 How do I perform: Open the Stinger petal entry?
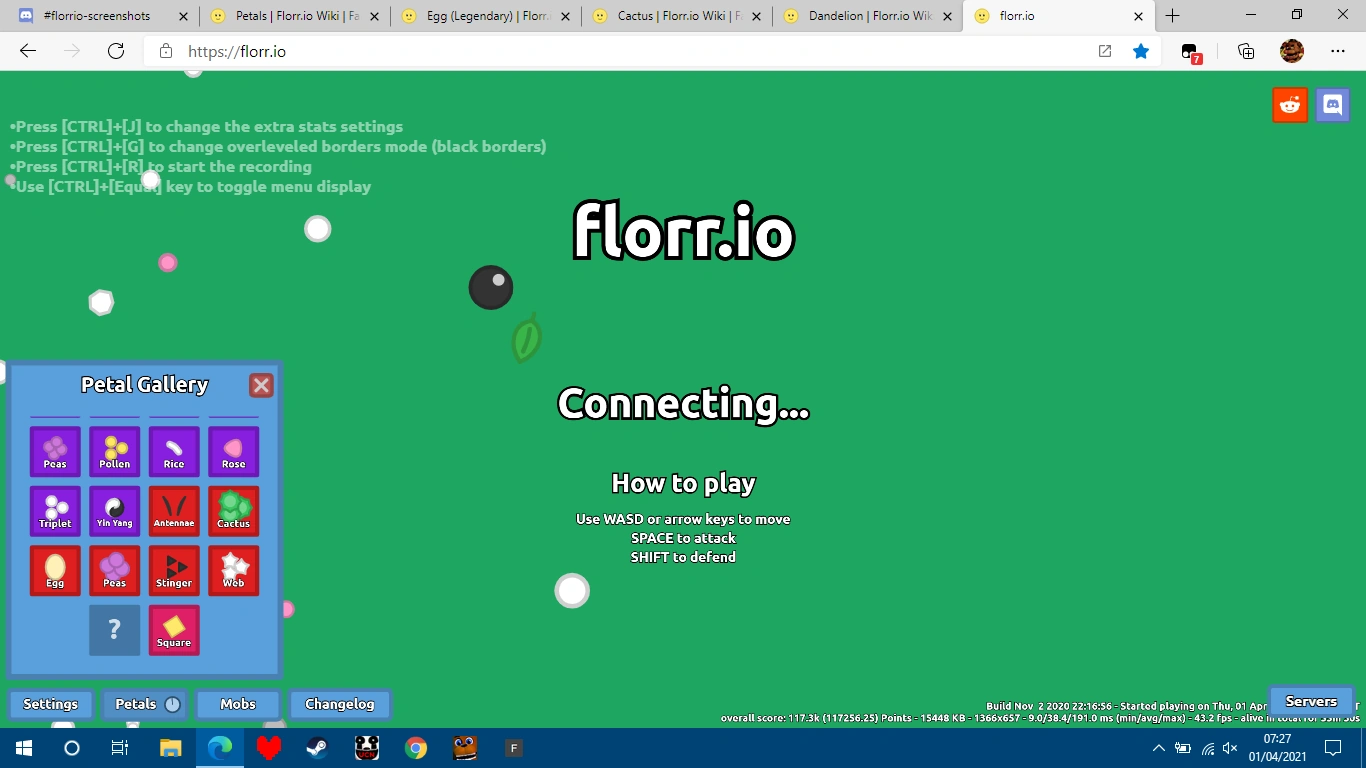tap(173, 570)
